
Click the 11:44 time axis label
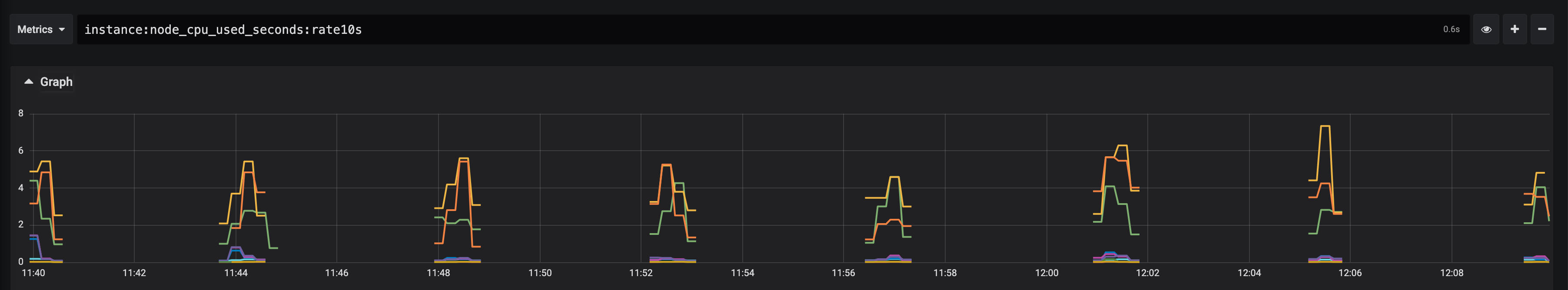point(236,273)
